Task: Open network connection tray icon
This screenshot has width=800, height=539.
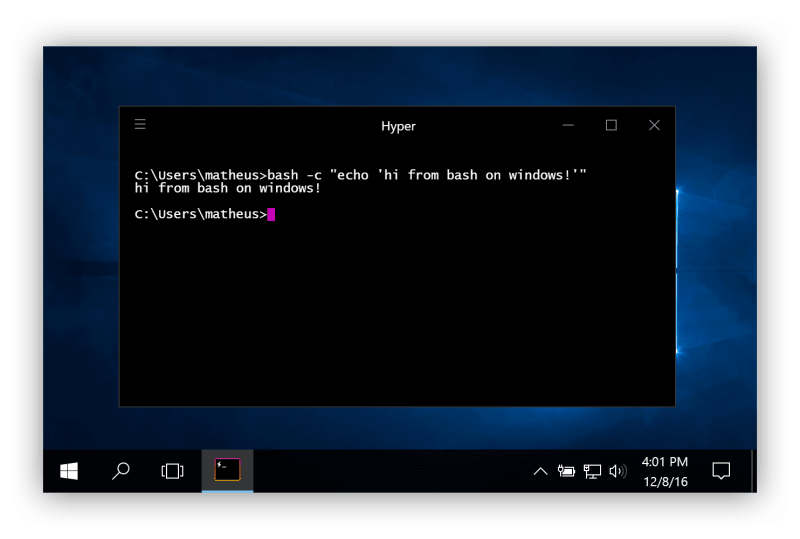Action: 592,471
